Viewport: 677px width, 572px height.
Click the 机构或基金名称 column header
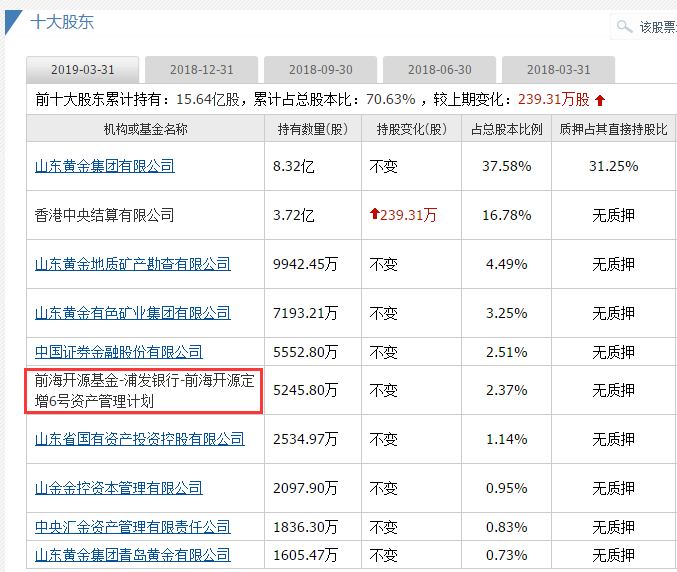[146, 129]
